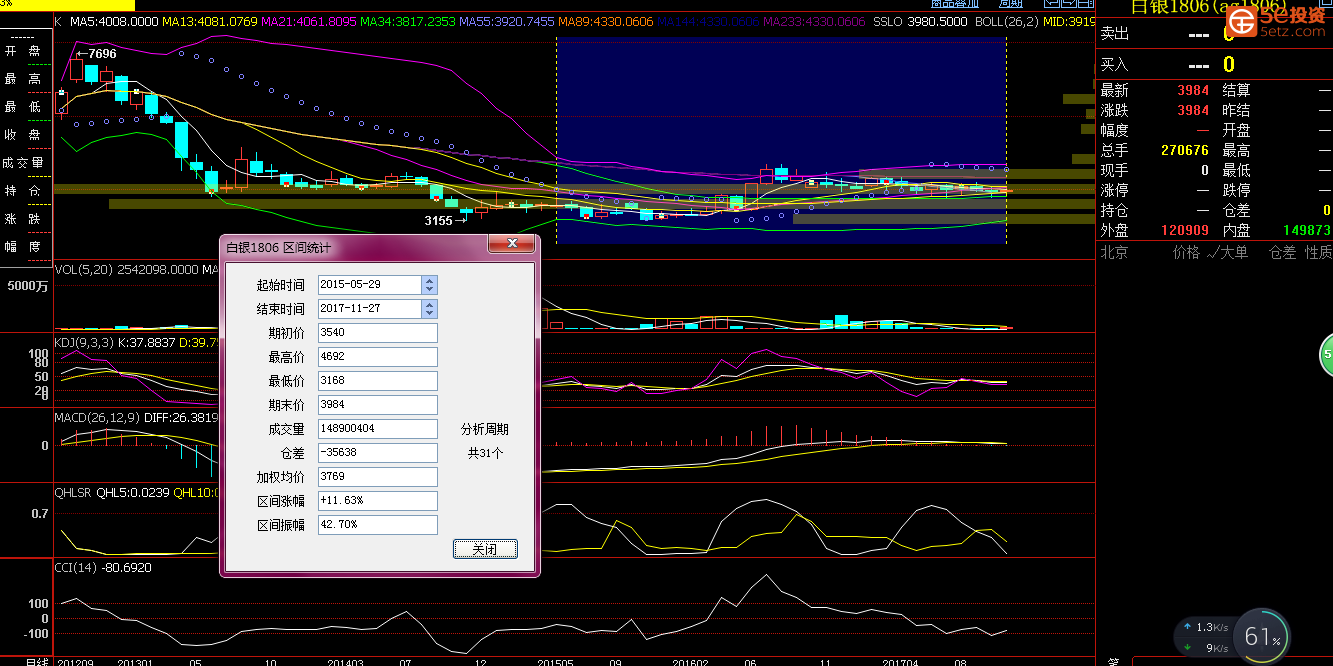This screenshot has width=1333, height=666.
Task: Click the 关闭 button in the statistics dialog
Action: click(485, 549)
